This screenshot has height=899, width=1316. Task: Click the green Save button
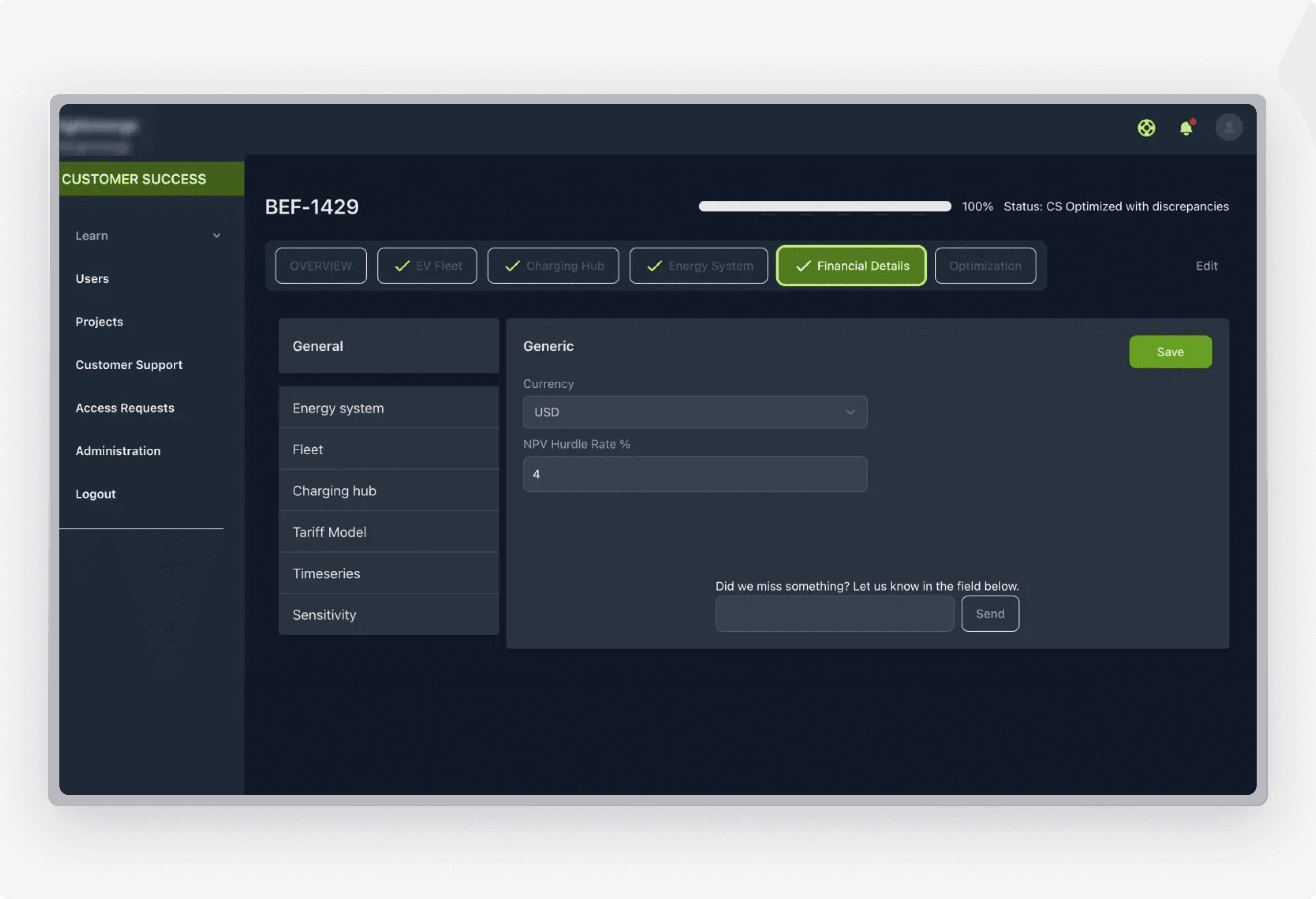1170,352
